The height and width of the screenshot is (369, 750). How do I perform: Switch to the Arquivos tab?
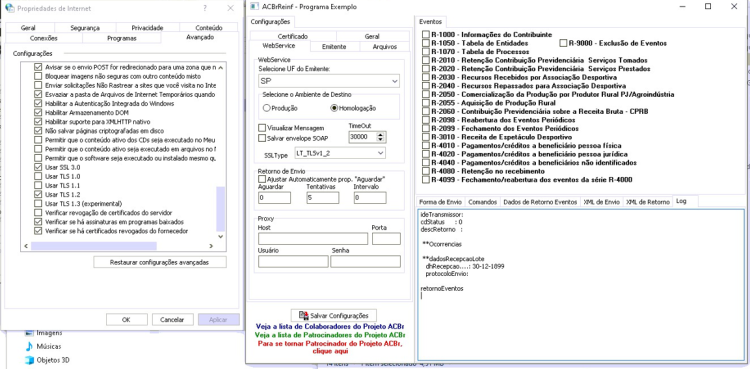pyautogui.click(x=385, y=47)
